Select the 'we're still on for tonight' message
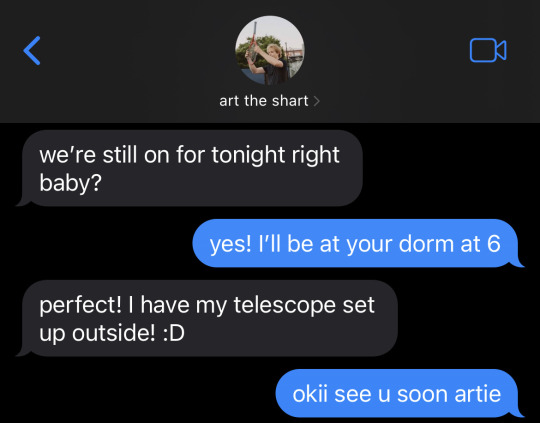Image resolution: width=540 pixels, height=423 pixels. [x=190, y=168]
